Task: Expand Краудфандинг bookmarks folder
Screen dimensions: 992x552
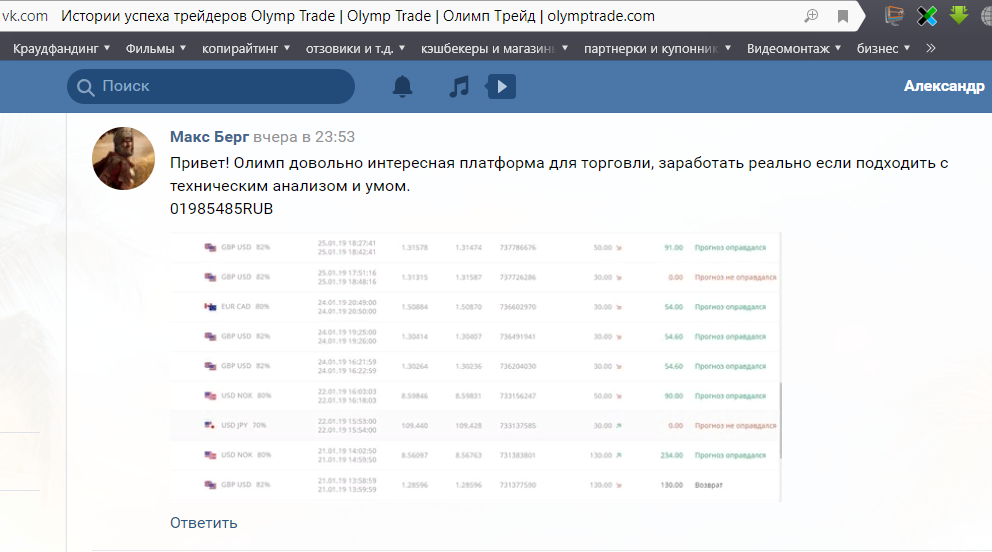Action: 61,48
